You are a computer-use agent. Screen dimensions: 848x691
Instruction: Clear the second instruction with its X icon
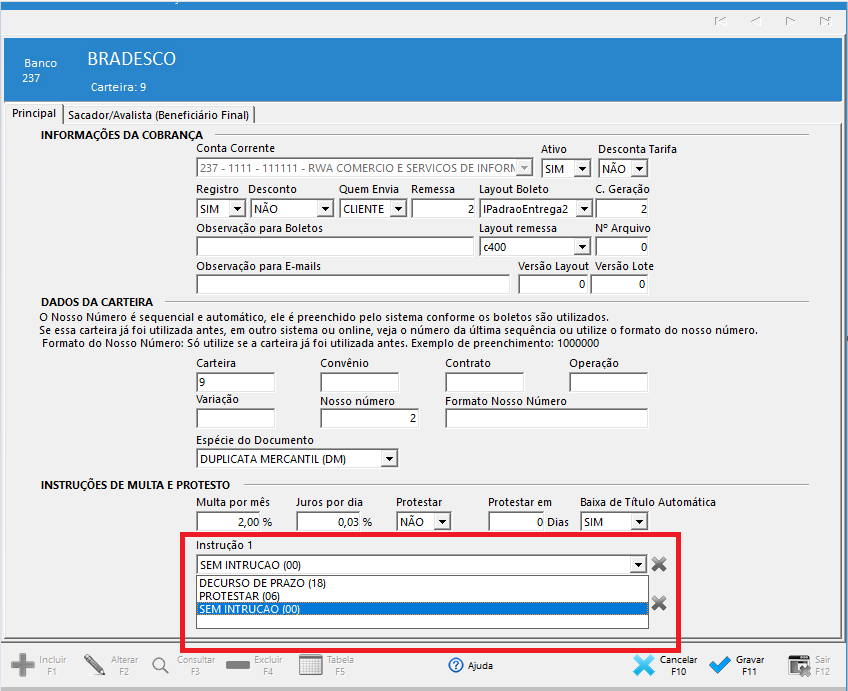[x=659, y=603]
